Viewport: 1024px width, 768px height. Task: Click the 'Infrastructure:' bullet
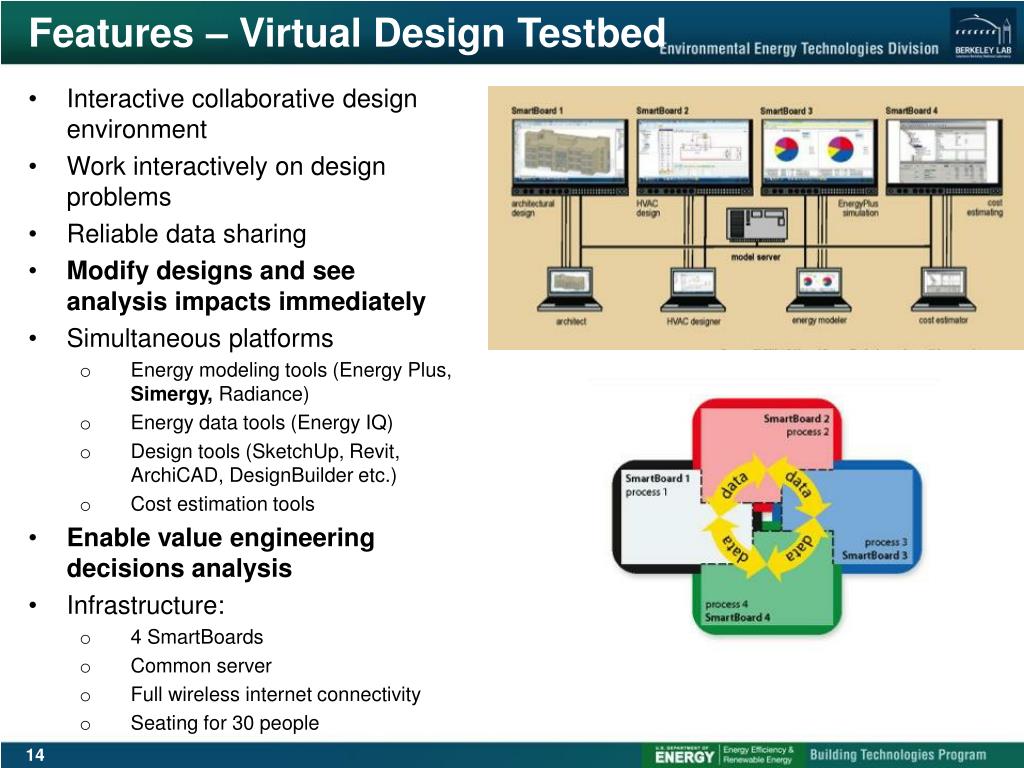[146, 605]
